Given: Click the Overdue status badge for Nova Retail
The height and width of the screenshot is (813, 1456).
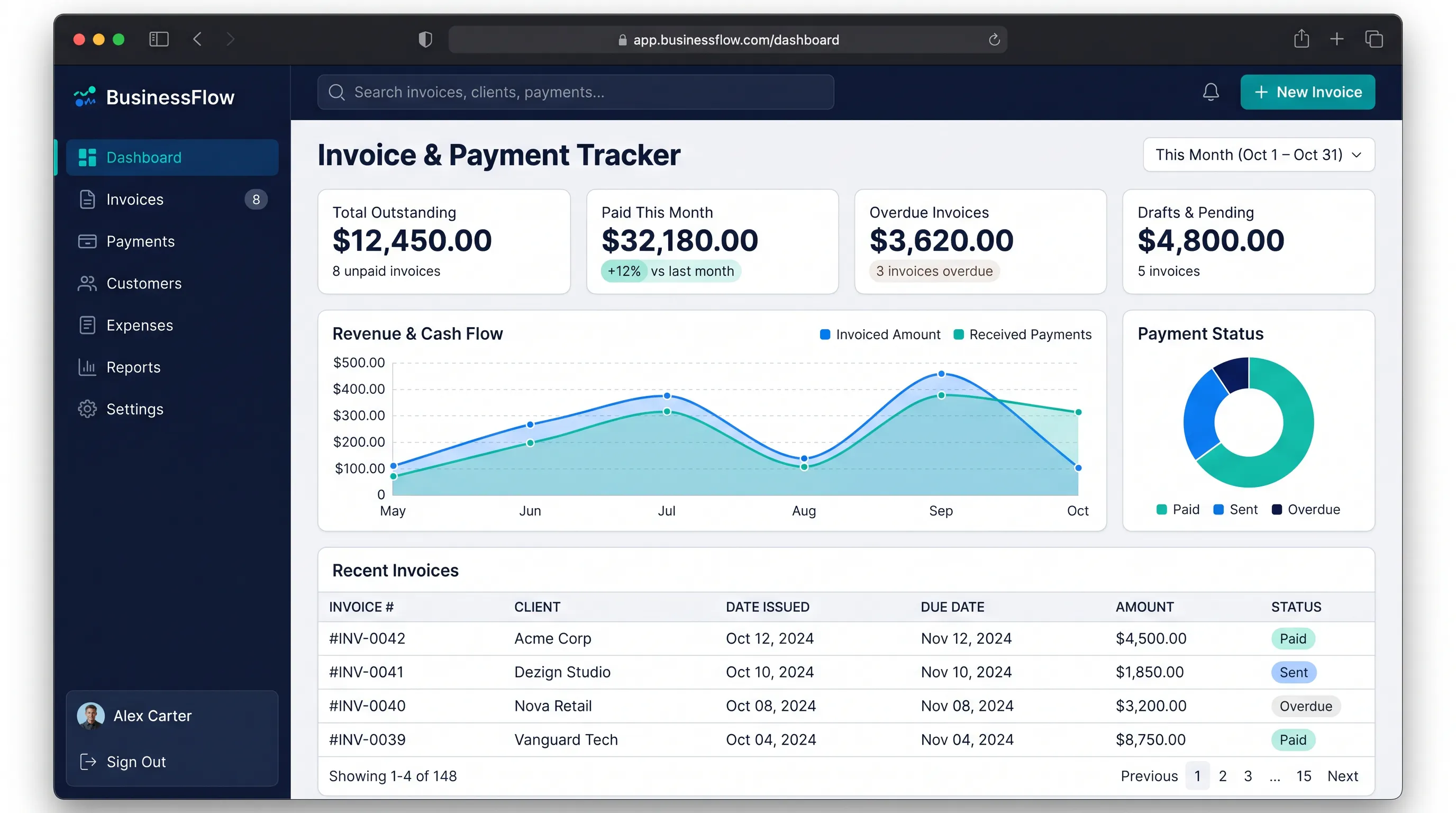Looking at the screenshot, I should pyautogui.click(x=1306, y=706).
